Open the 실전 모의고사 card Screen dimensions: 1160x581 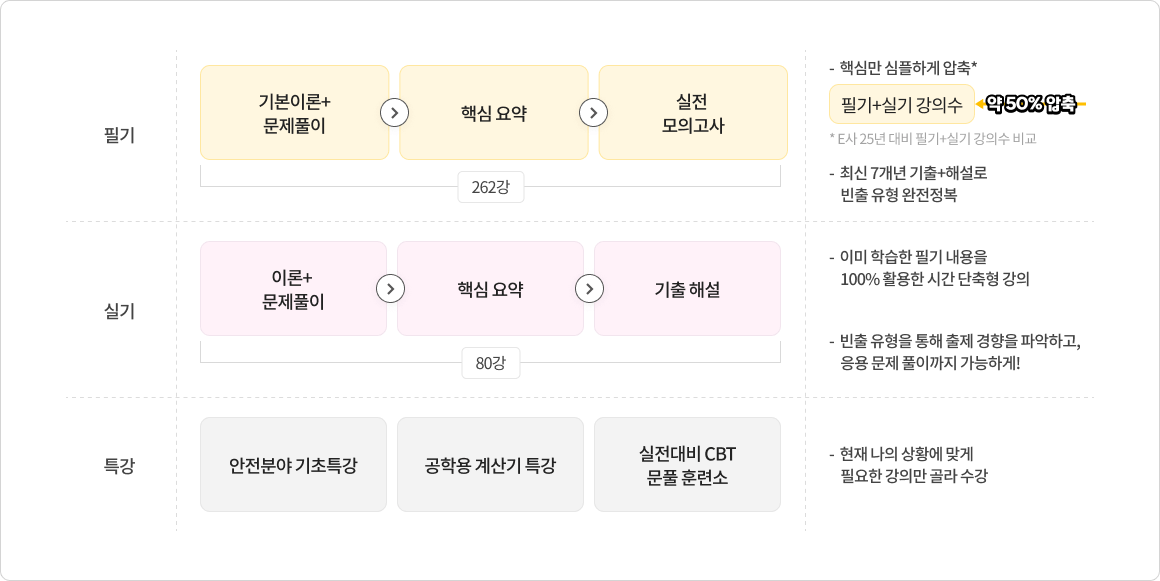coord(693,112)
